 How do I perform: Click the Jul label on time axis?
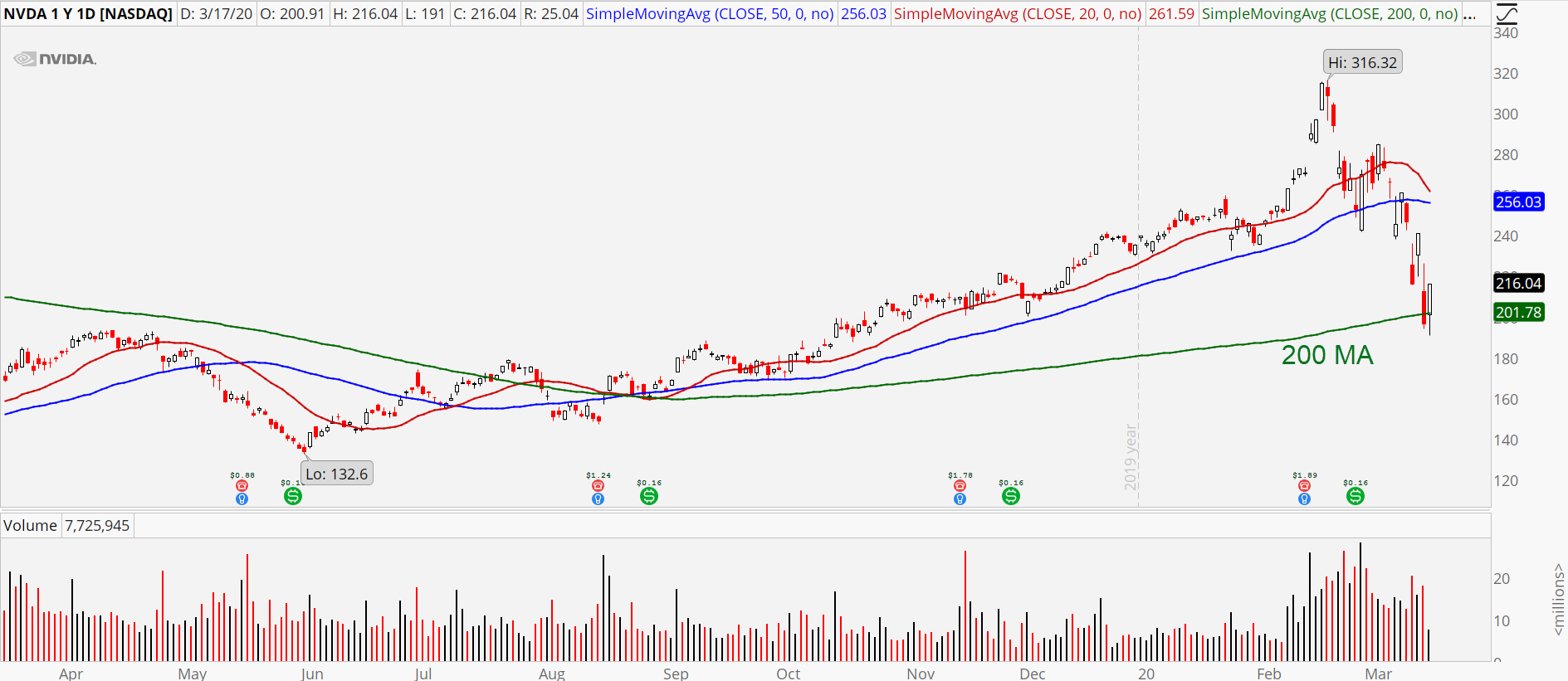click(423, 674)
